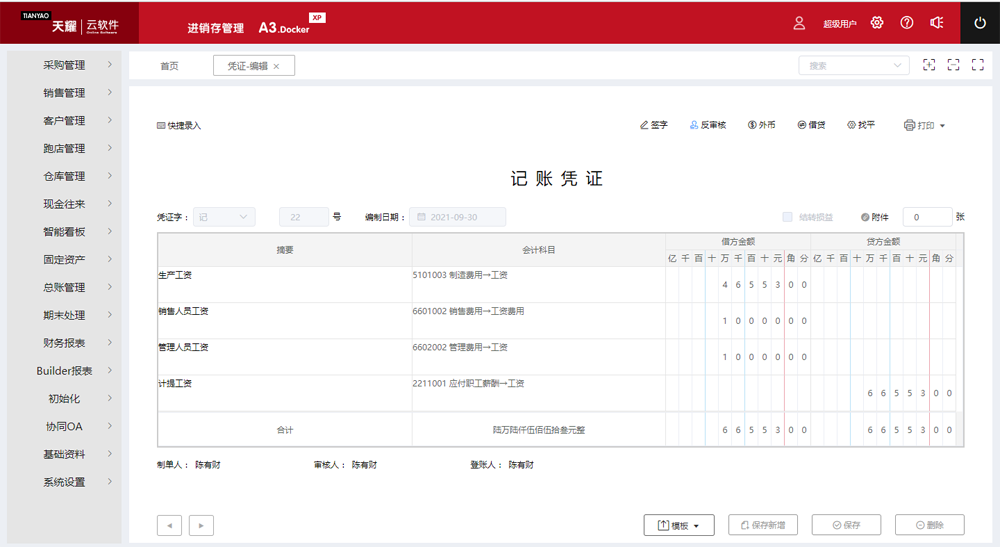
Task: Switch to the 首页 tab
Action: [169, 66]
